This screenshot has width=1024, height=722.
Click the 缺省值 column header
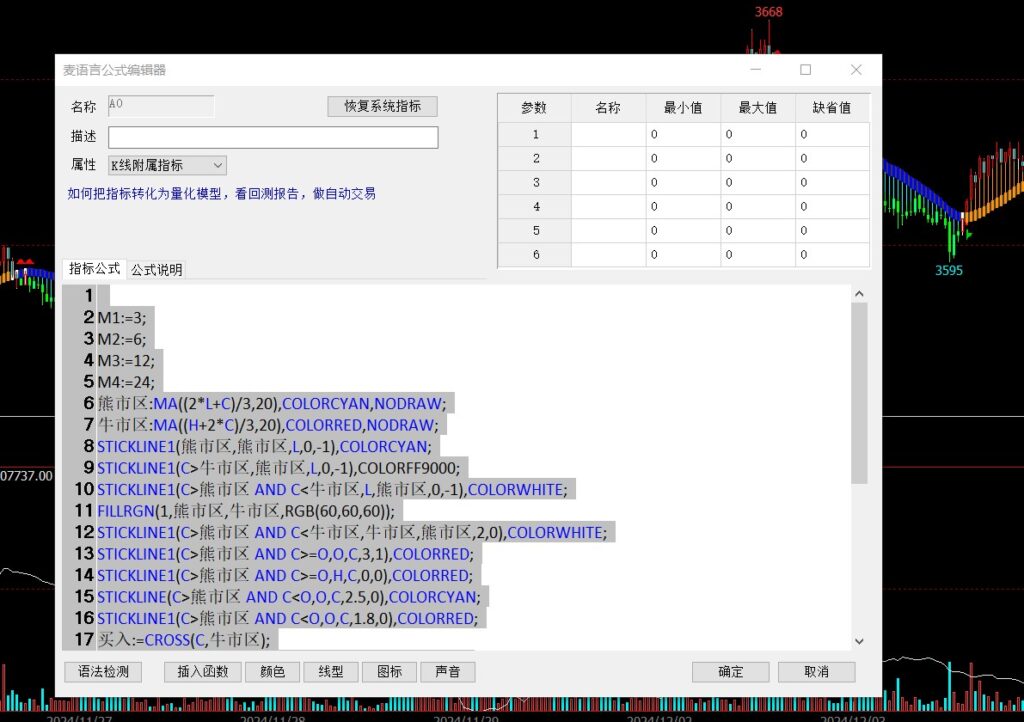coord(833,108)
